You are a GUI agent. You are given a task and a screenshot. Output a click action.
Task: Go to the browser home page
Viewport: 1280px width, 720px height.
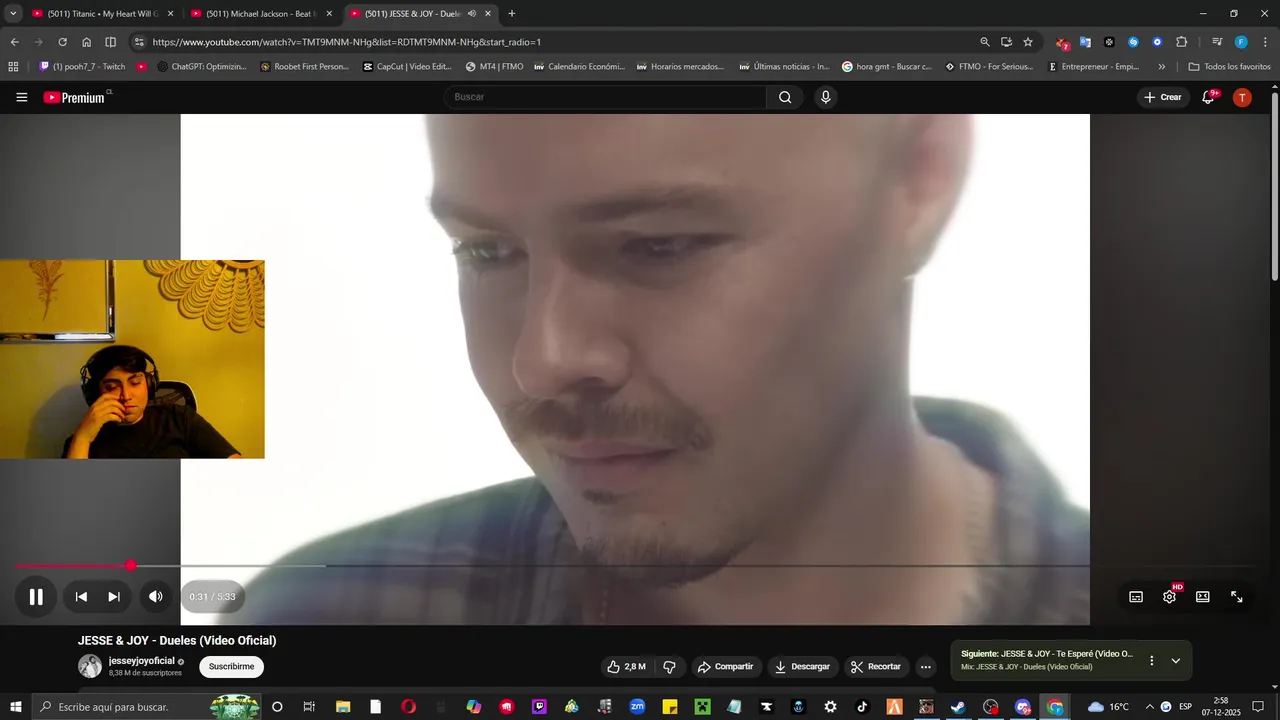tap(86, 42)
